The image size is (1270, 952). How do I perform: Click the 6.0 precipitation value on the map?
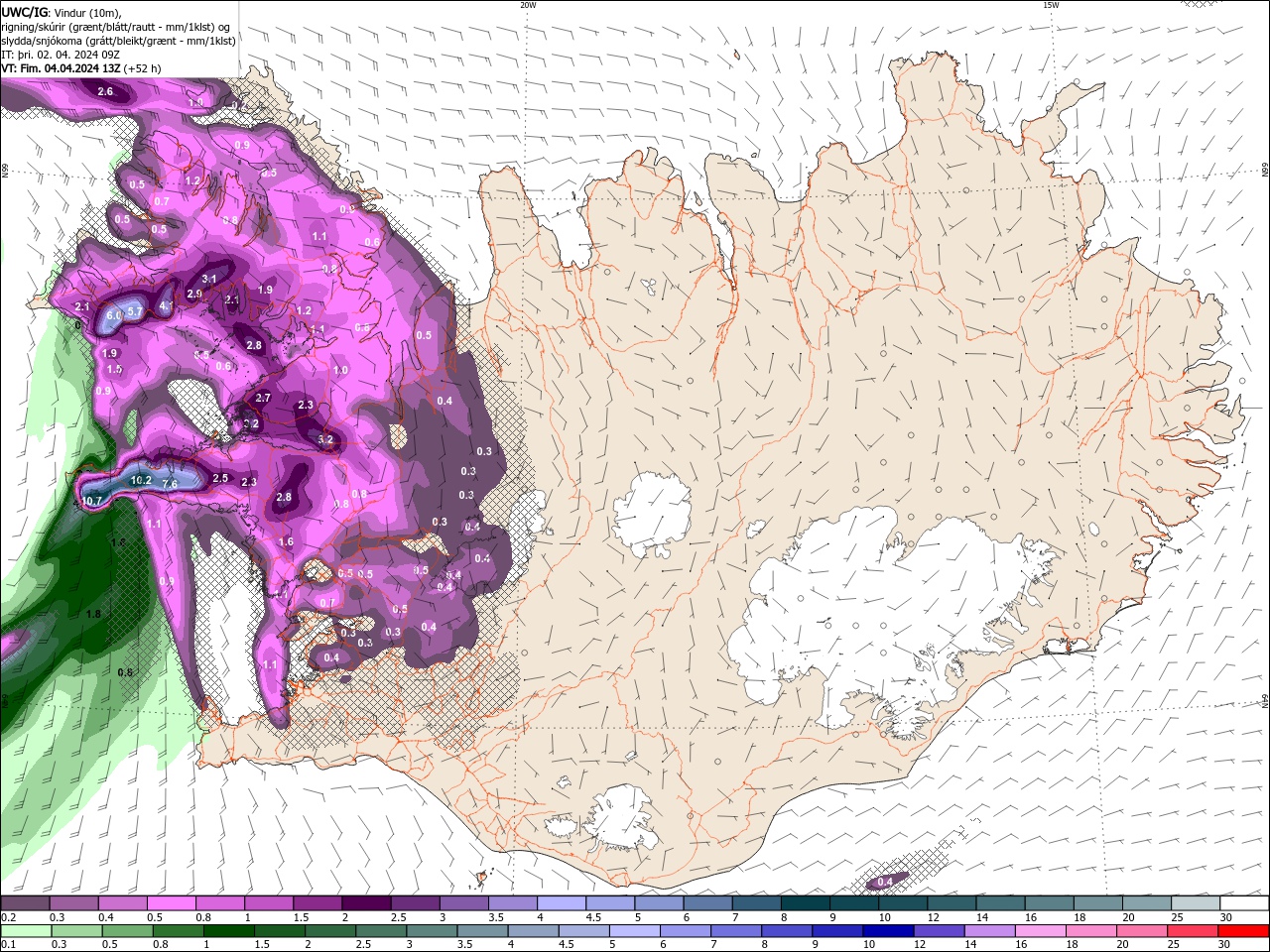[x=114, y=314]
